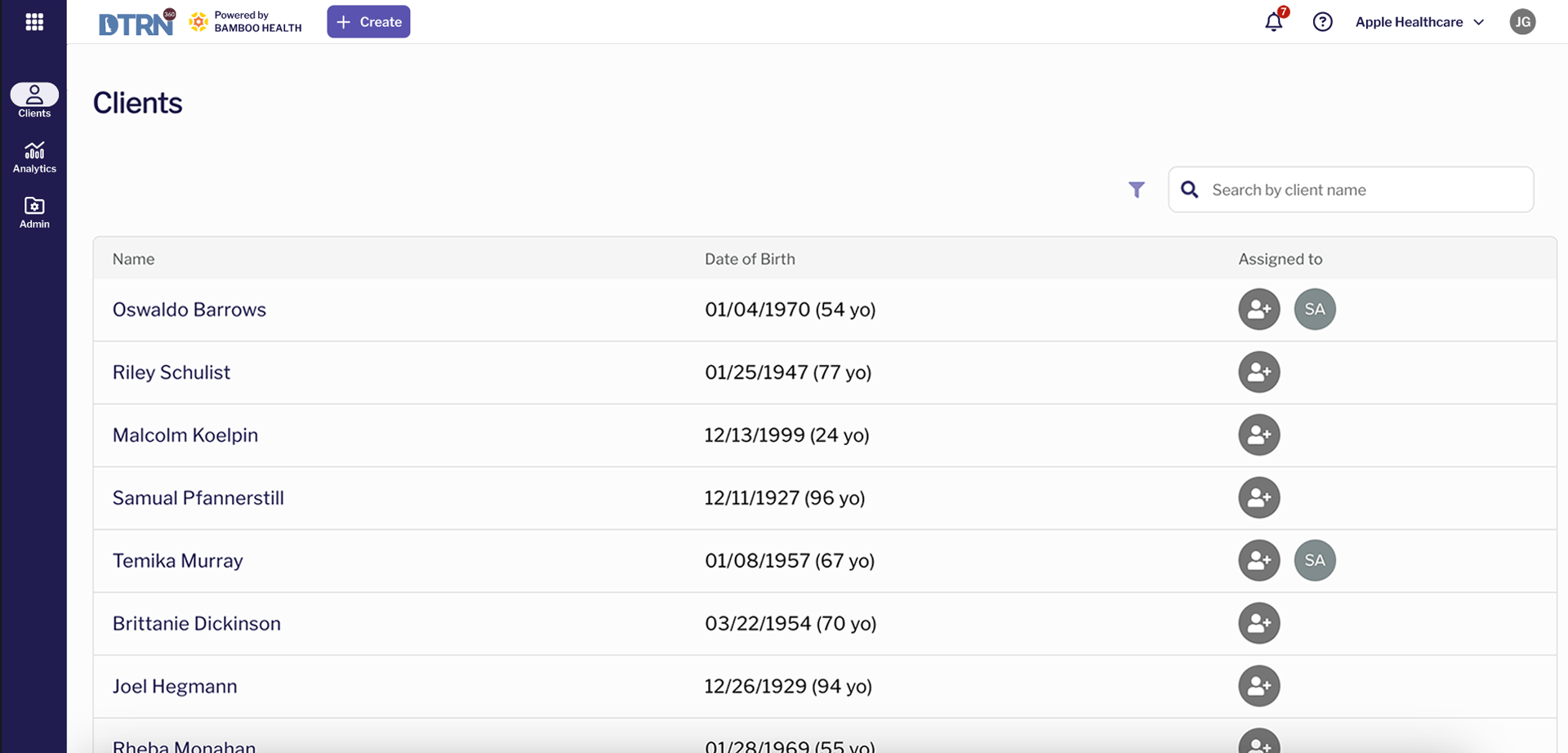Open the app launcher grid icon
The width and height of the screenshot is (1568, 753).
tap(34, 22)
